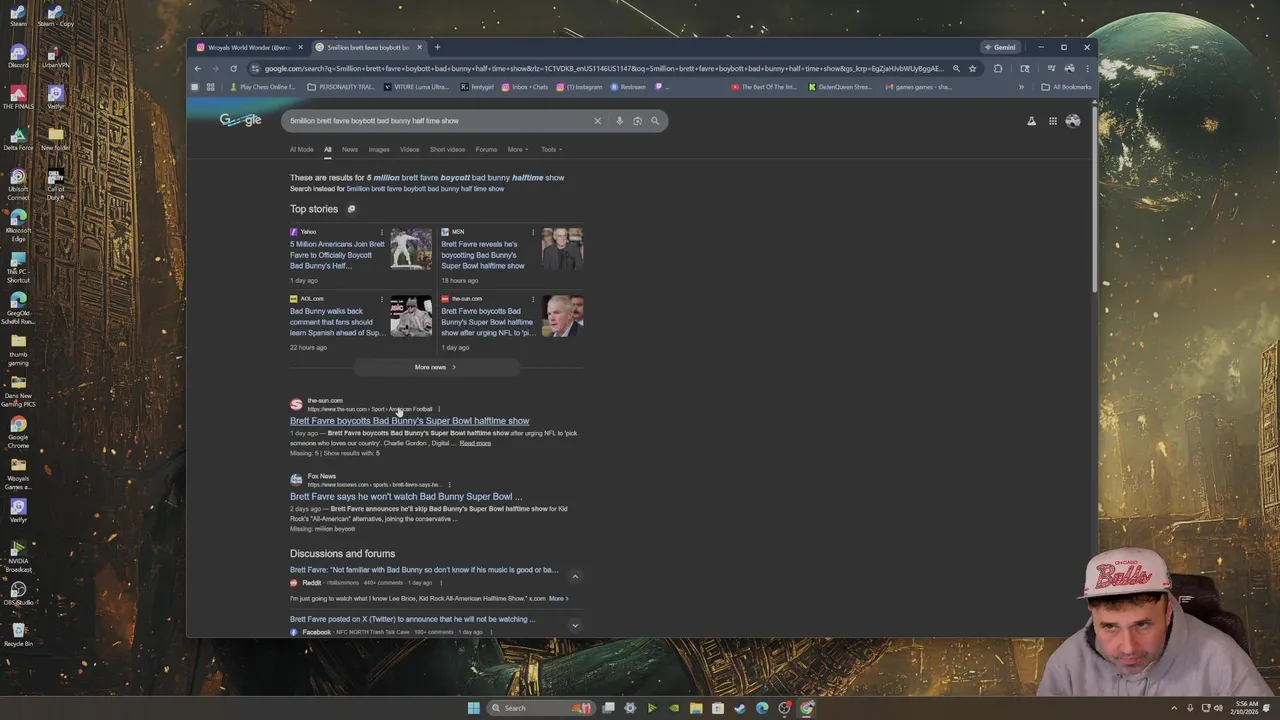Switch to Wroyals World Wonder browser tab
Viewport: 1280px width, 720px height.
click(x=249, y=47)
